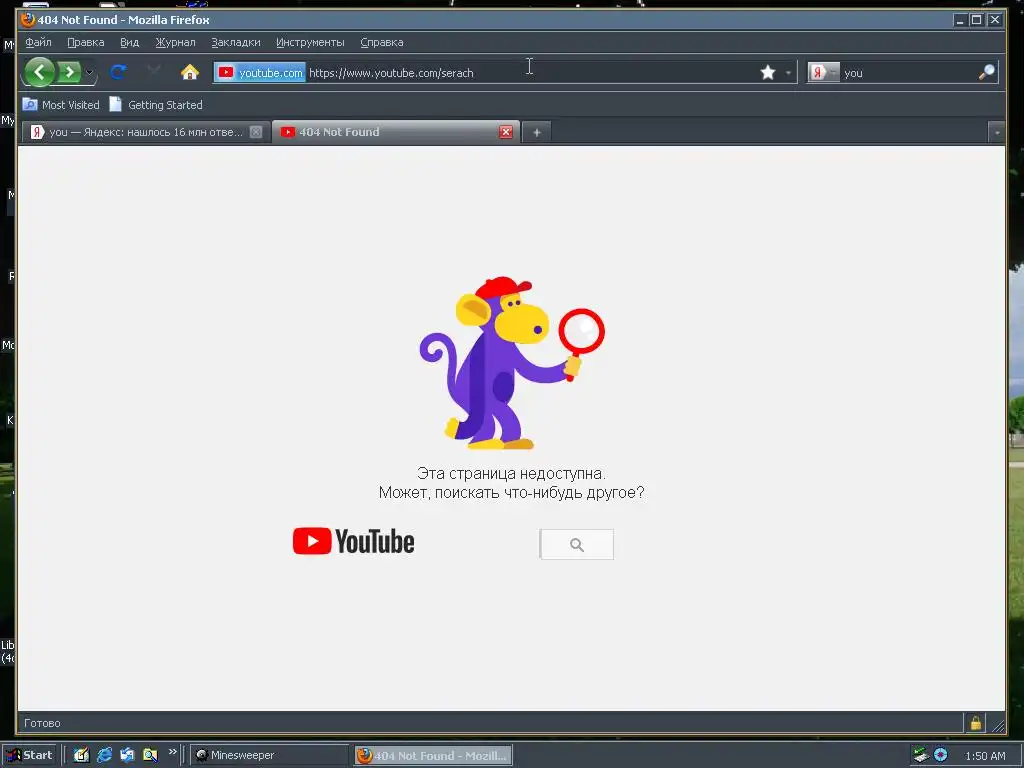Minimize the Firefox window
The image size is (1024, 768).
960,20
